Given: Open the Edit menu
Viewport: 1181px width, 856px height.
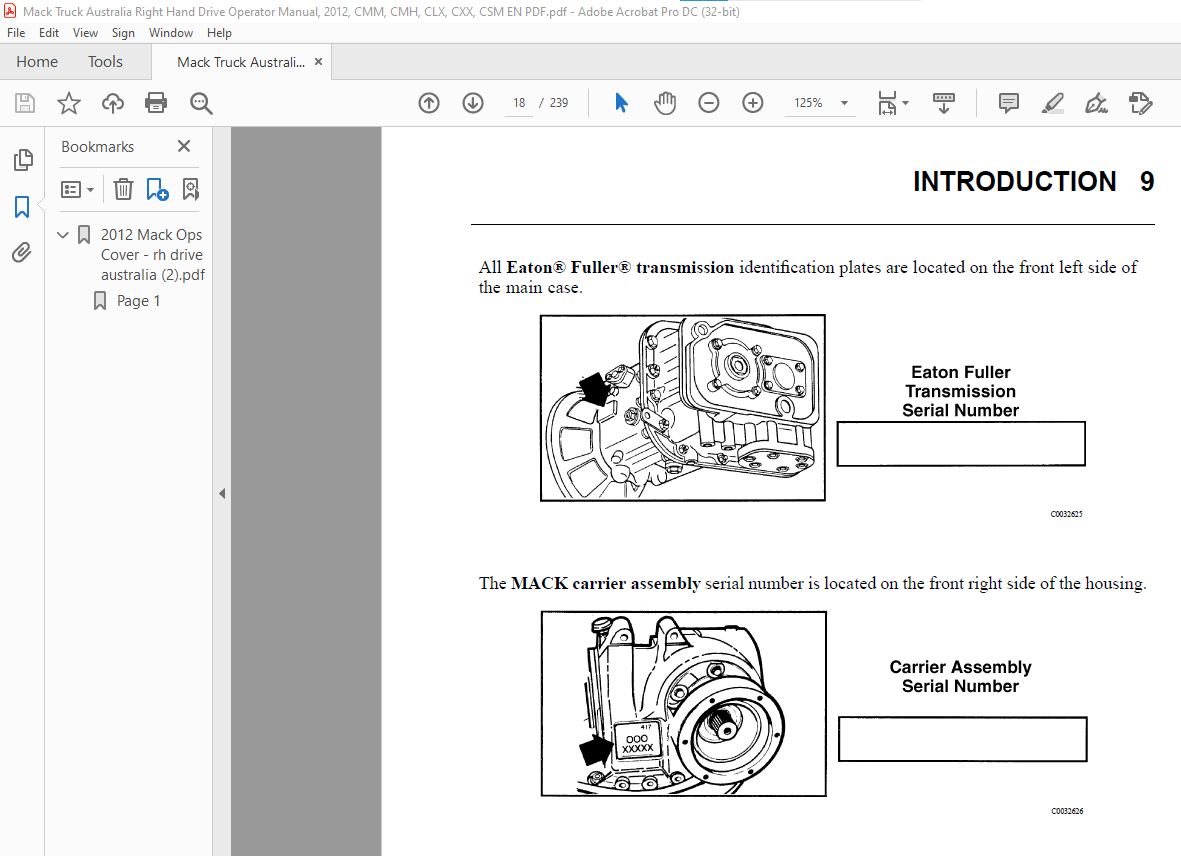Looking at the screenshot, I should click(49, 32).
